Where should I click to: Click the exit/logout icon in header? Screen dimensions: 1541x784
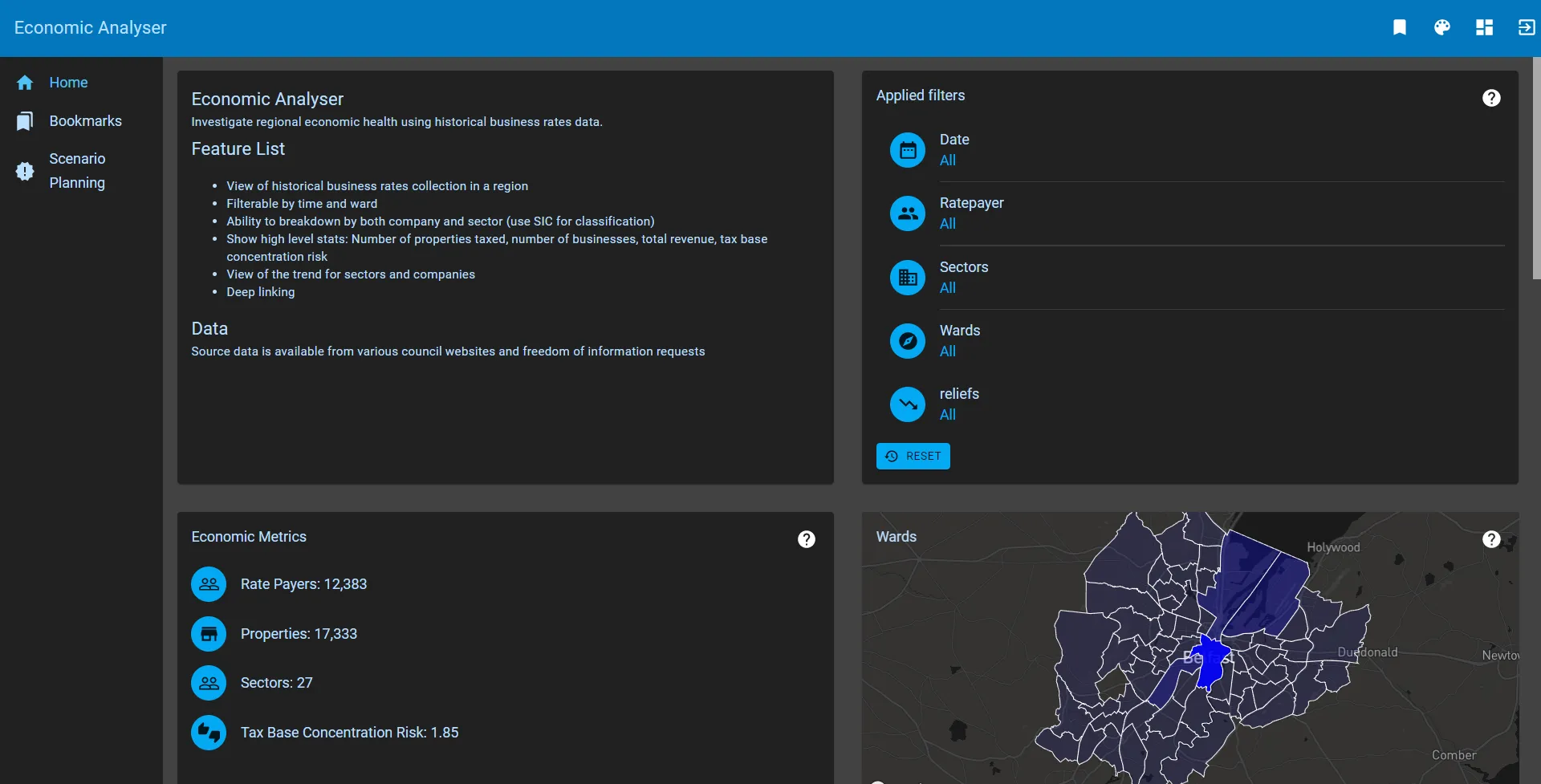coord(1526,28)
